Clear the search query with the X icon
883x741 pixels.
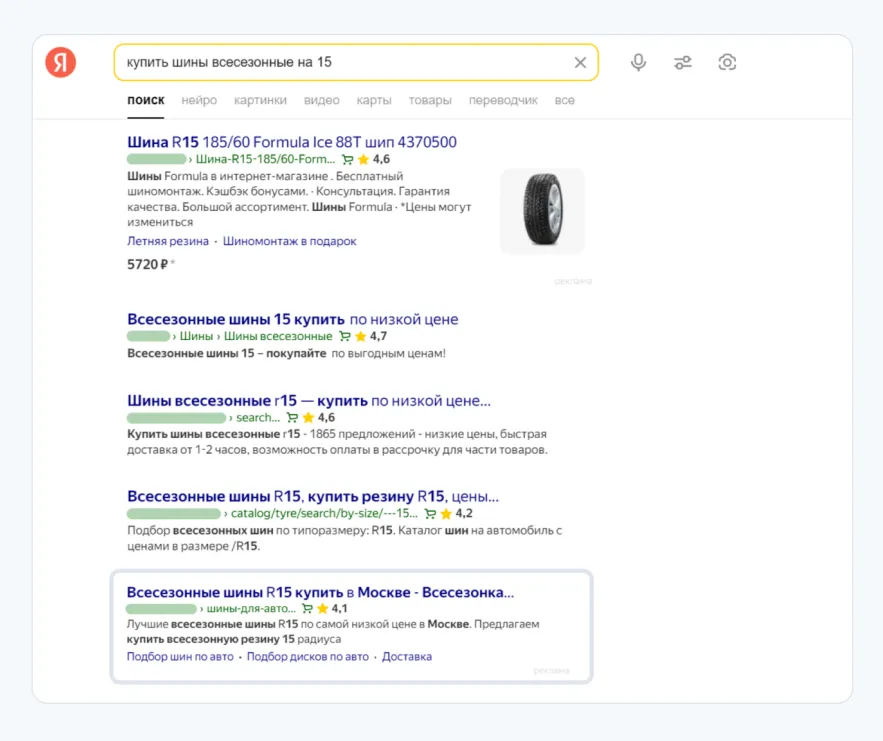580,63
